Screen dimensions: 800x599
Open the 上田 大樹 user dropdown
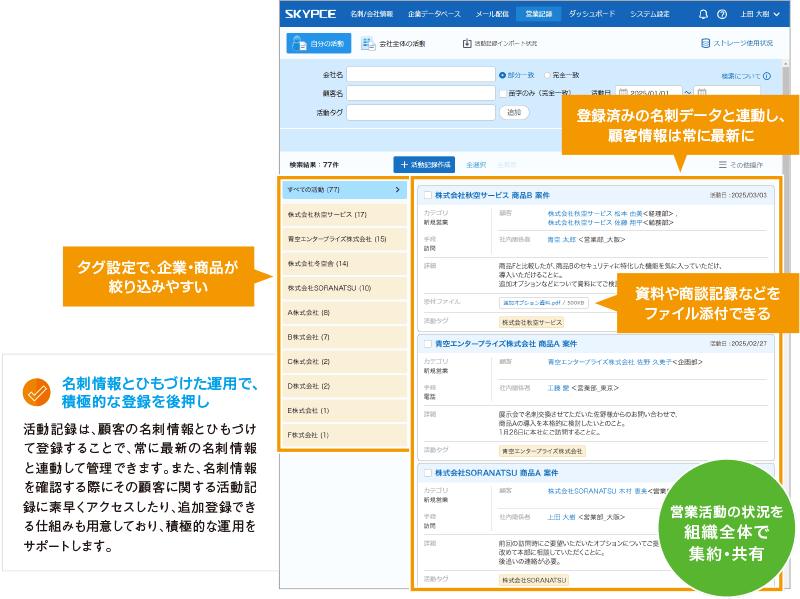click(x=760, y=14)
